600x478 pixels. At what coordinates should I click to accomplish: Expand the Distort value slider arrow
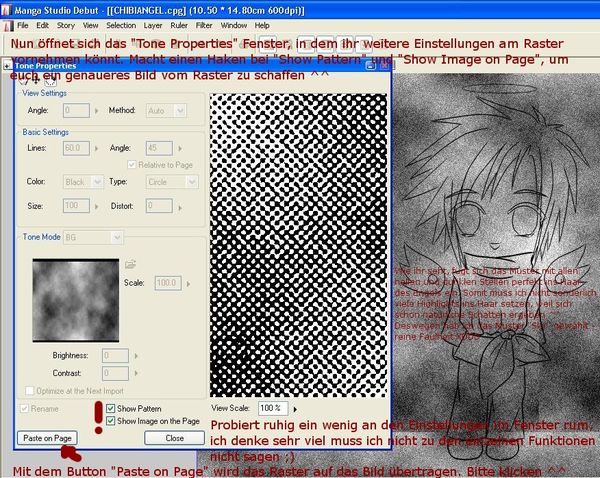coord(180,207)
